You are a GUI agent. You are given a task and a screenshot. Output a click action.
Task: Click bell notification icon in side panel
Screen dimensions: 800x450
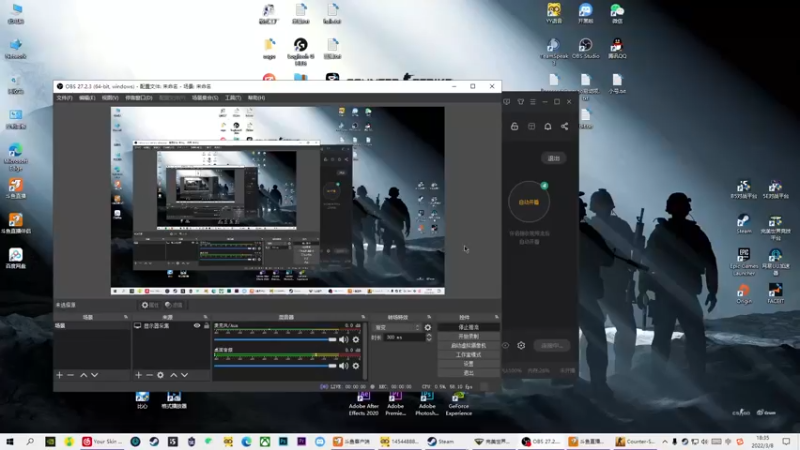click(x=547, y=126)
